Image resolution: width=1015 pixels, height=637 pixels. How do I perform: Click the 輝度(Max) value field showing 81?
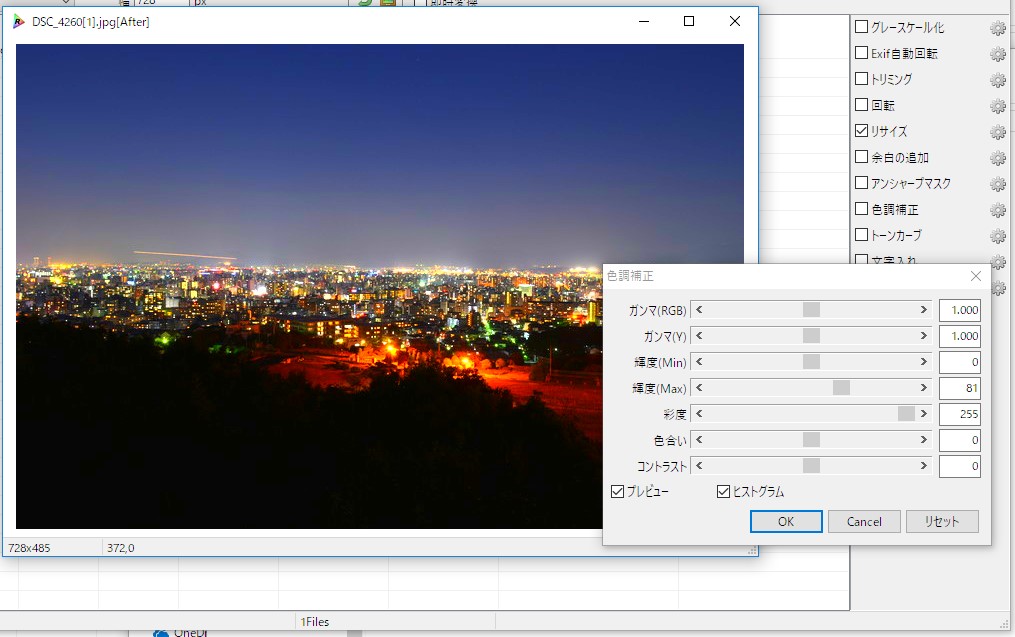click(x=959, y=387)
